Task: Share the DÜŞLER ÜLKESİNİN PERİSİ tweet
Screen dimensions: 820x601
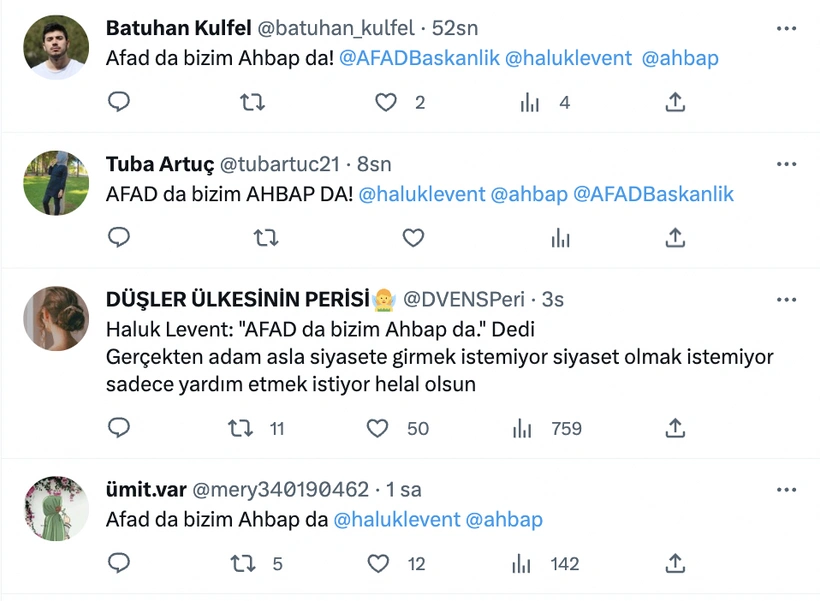Action: click(675, 428)
